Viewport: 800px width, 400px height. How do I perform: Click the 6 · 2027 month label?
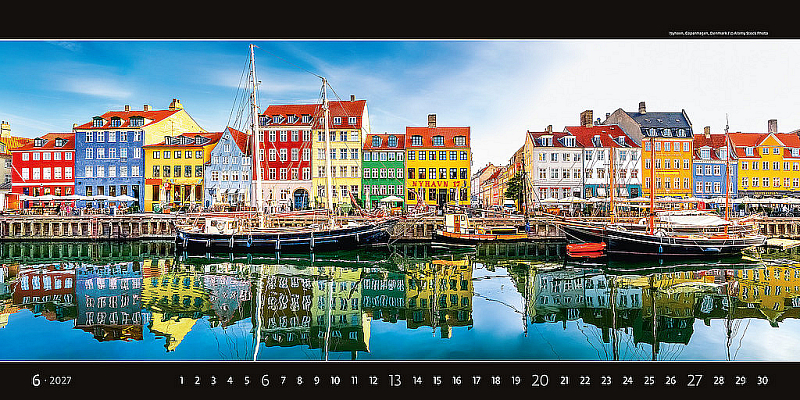pyautogui.click(x=52, y=381)
